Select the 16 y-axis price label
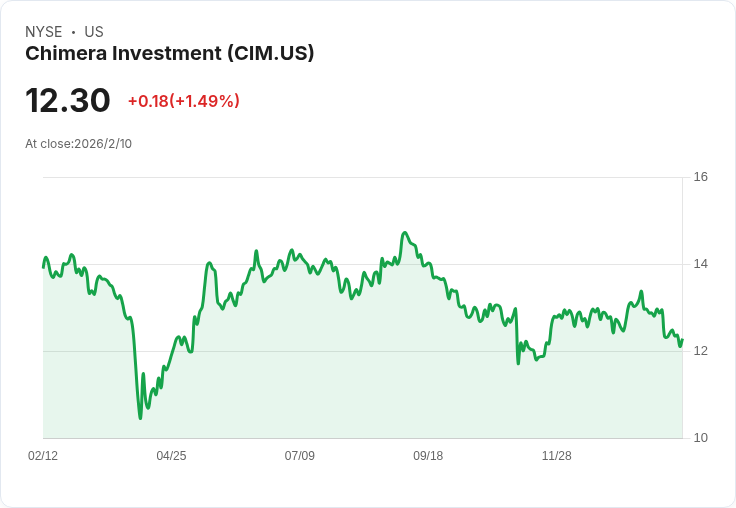736x508 pixels. pyautogui.click(x=701, y=177)
